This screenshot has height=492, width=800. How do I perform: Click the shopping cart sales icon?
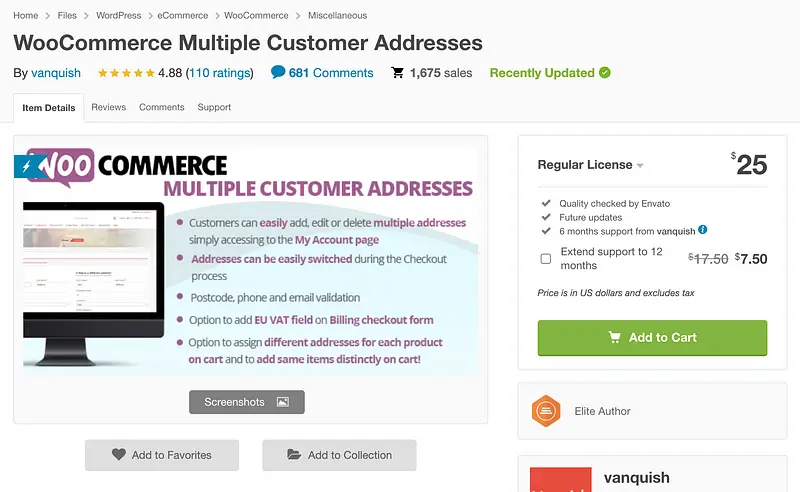click(398, 73)
